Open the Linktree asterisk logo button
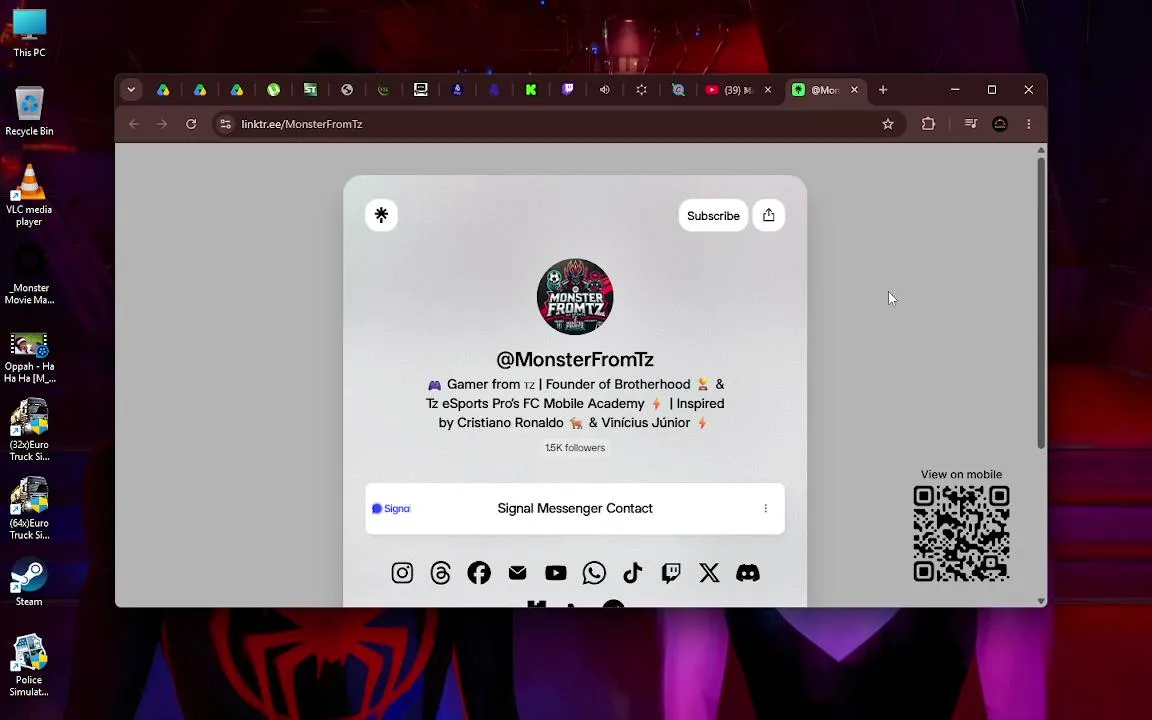 click(381, 215)
